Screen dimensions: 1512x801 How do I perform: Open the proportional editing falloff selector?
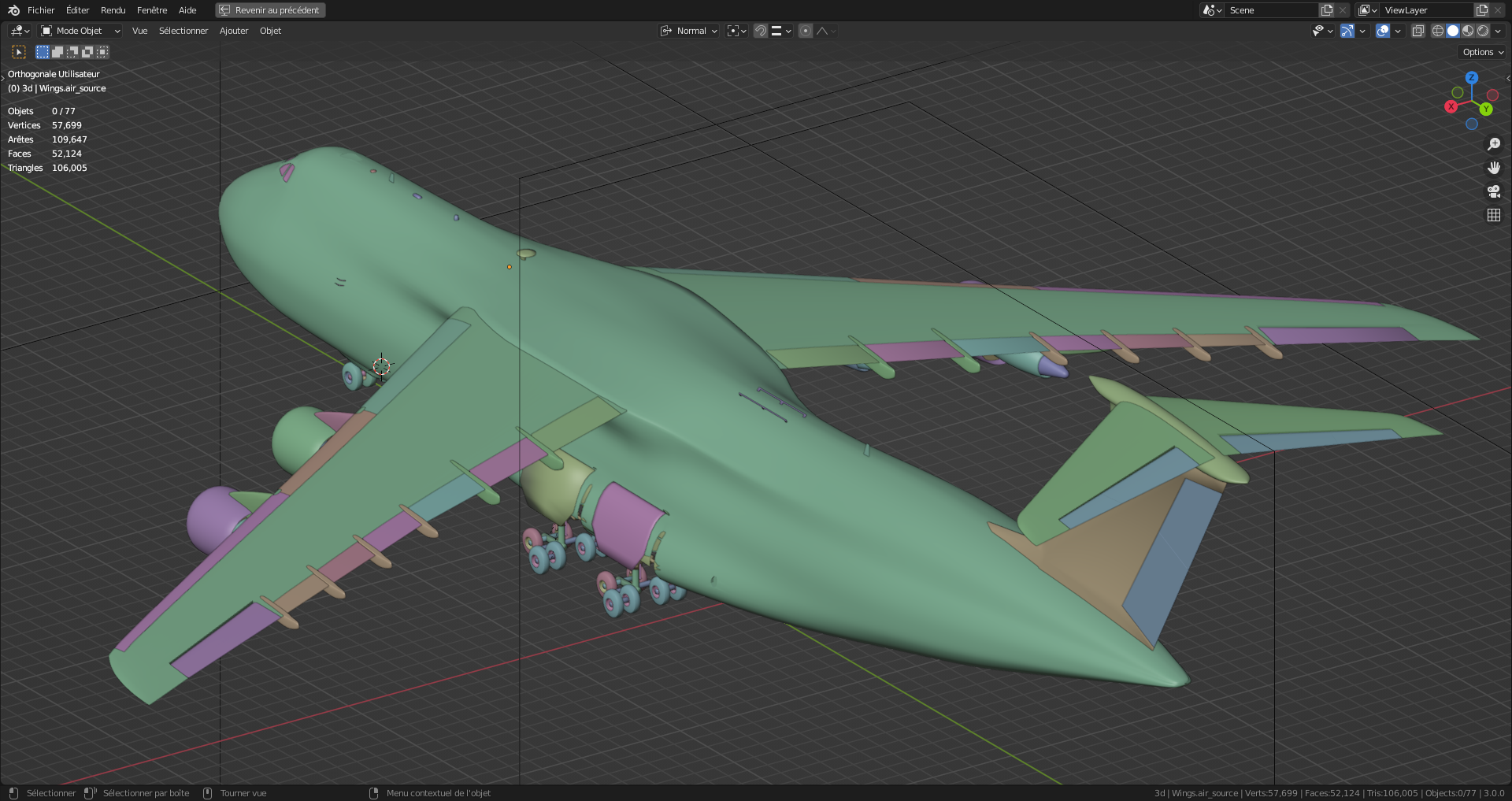pos(826,31)
